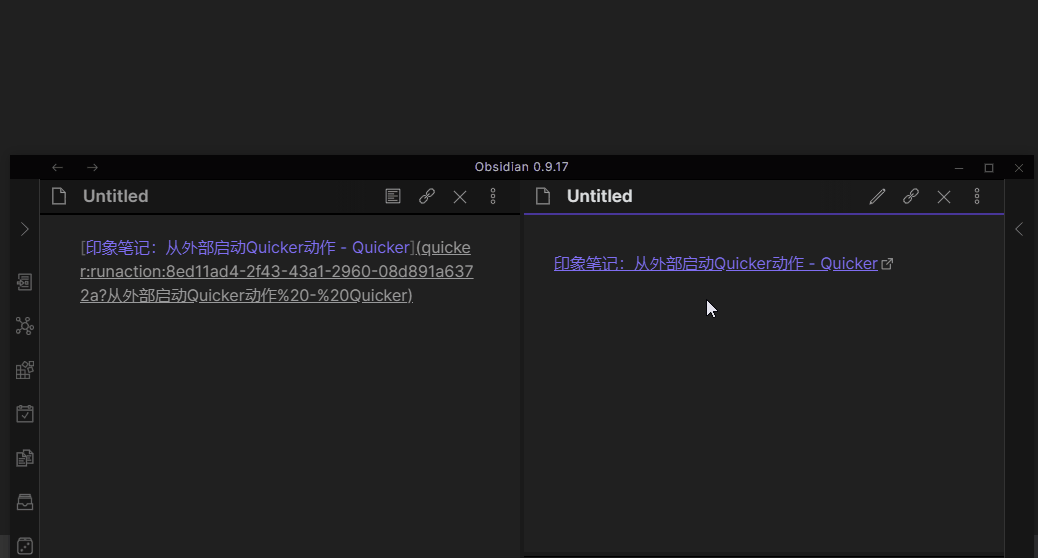Click external link icon after Quicker link
This screenshot has height=558, width=1038.
click(887, 264)
